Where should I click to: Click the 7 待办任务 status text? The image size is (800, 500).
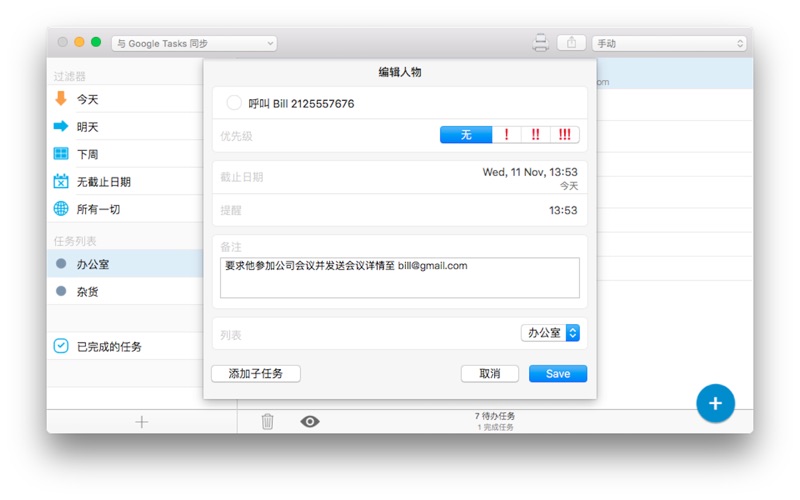tap(494, 416)
